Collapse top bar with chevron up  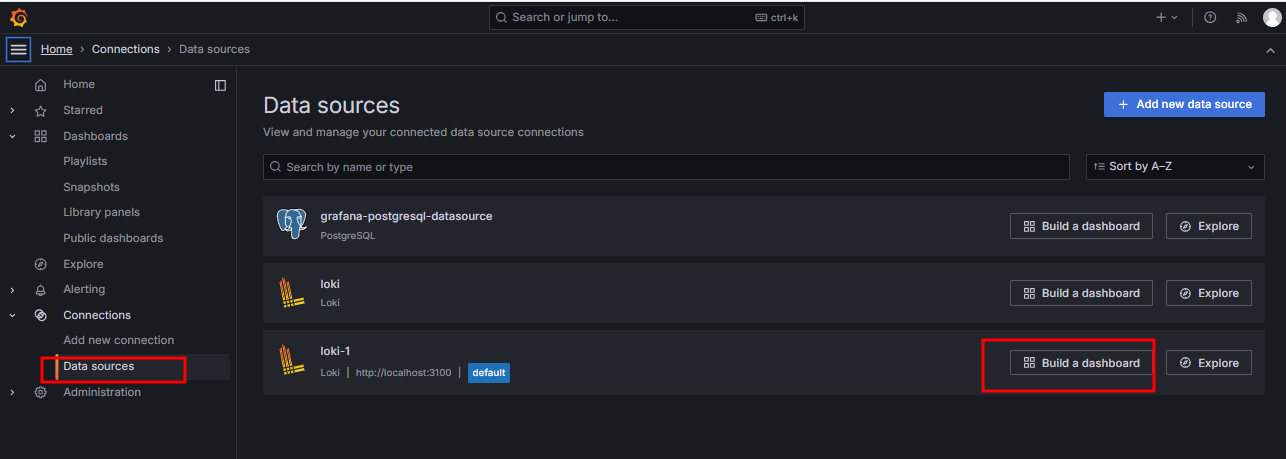pos(1270,49)
